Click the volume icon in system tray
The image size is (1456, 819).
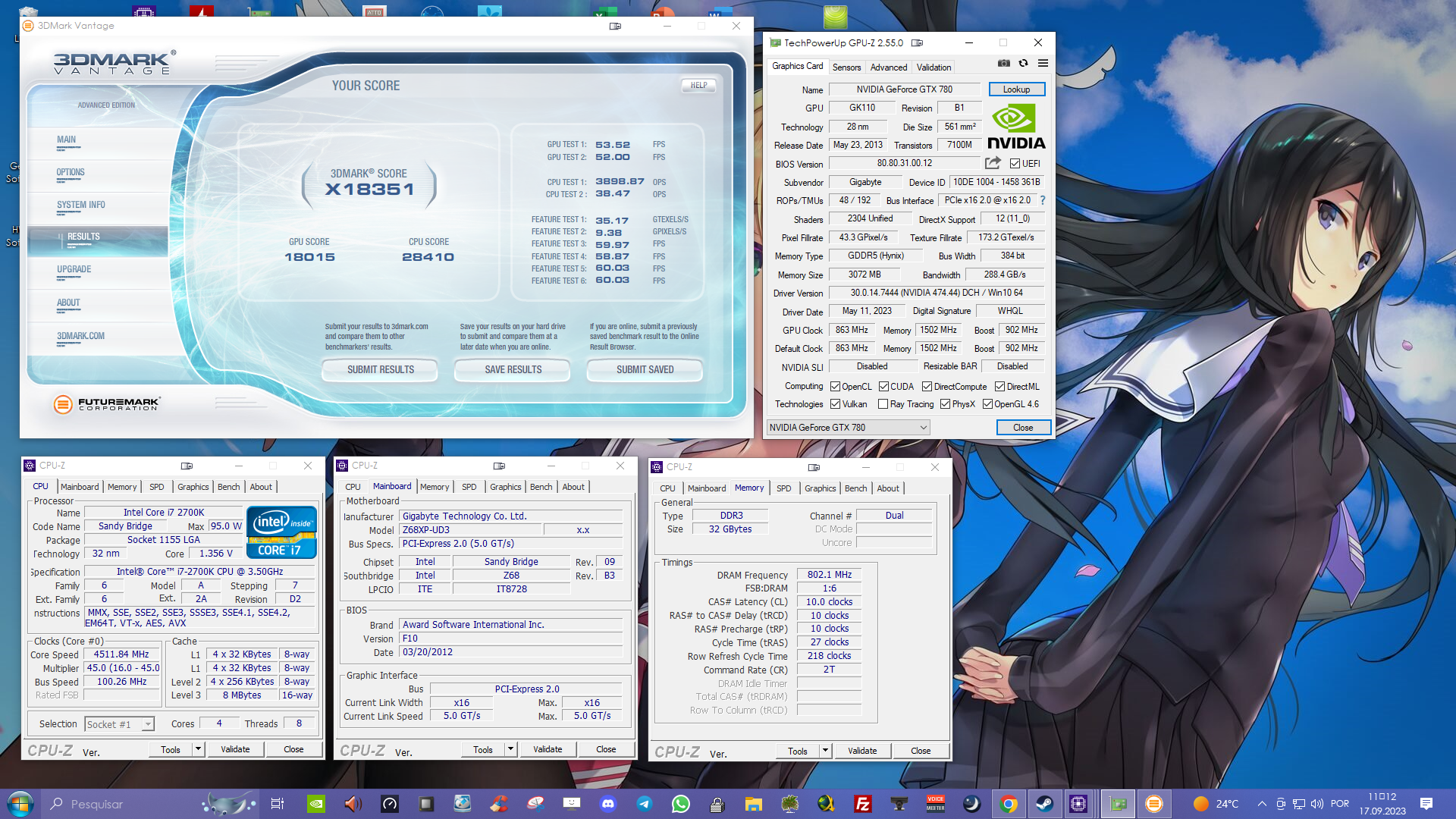click(1317, 804)
